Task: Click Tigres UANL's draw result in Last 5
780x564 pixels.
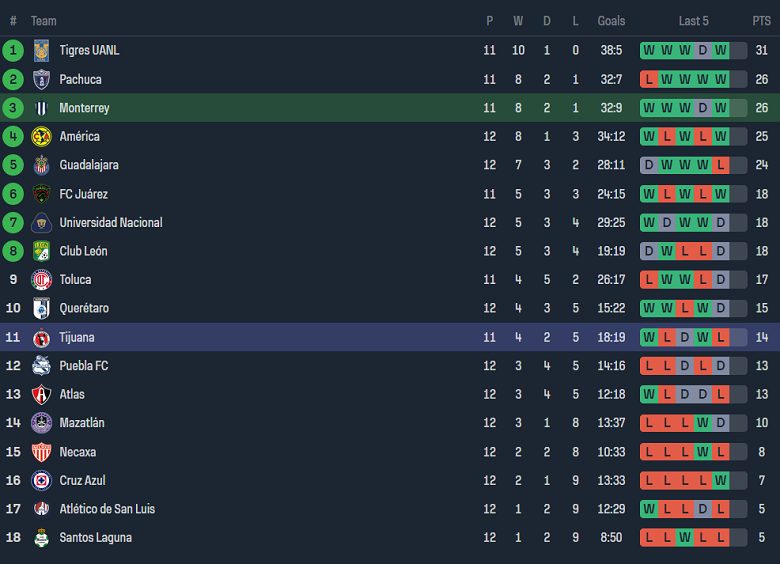Action: tap(702, 50)
